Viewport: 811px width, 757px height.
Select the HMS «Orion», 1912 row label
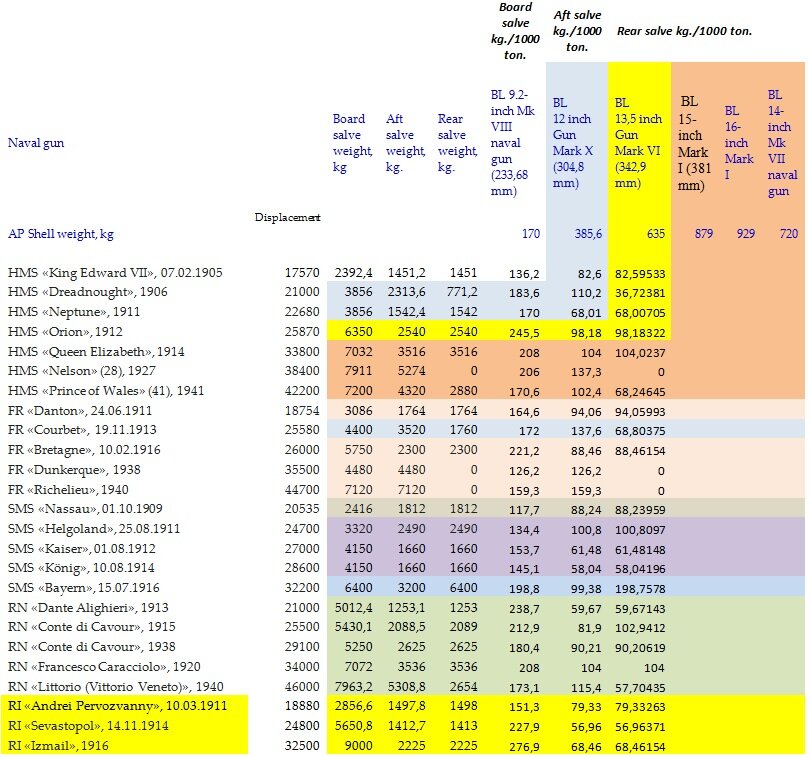pos(65,331)
